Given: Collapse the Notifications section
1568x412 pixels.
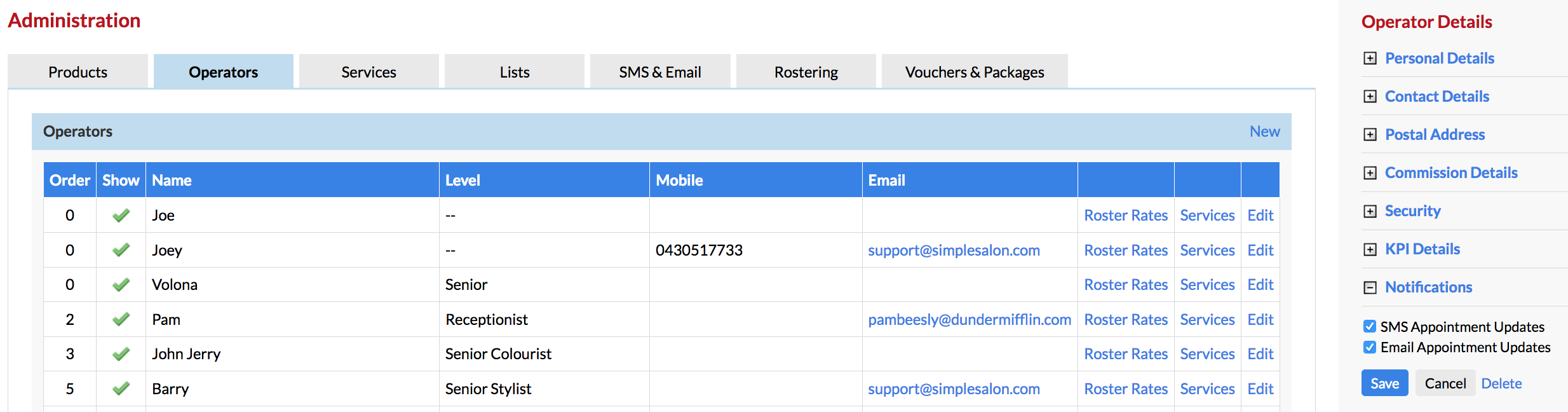Looking at the screenshot, I should 1370,287.
